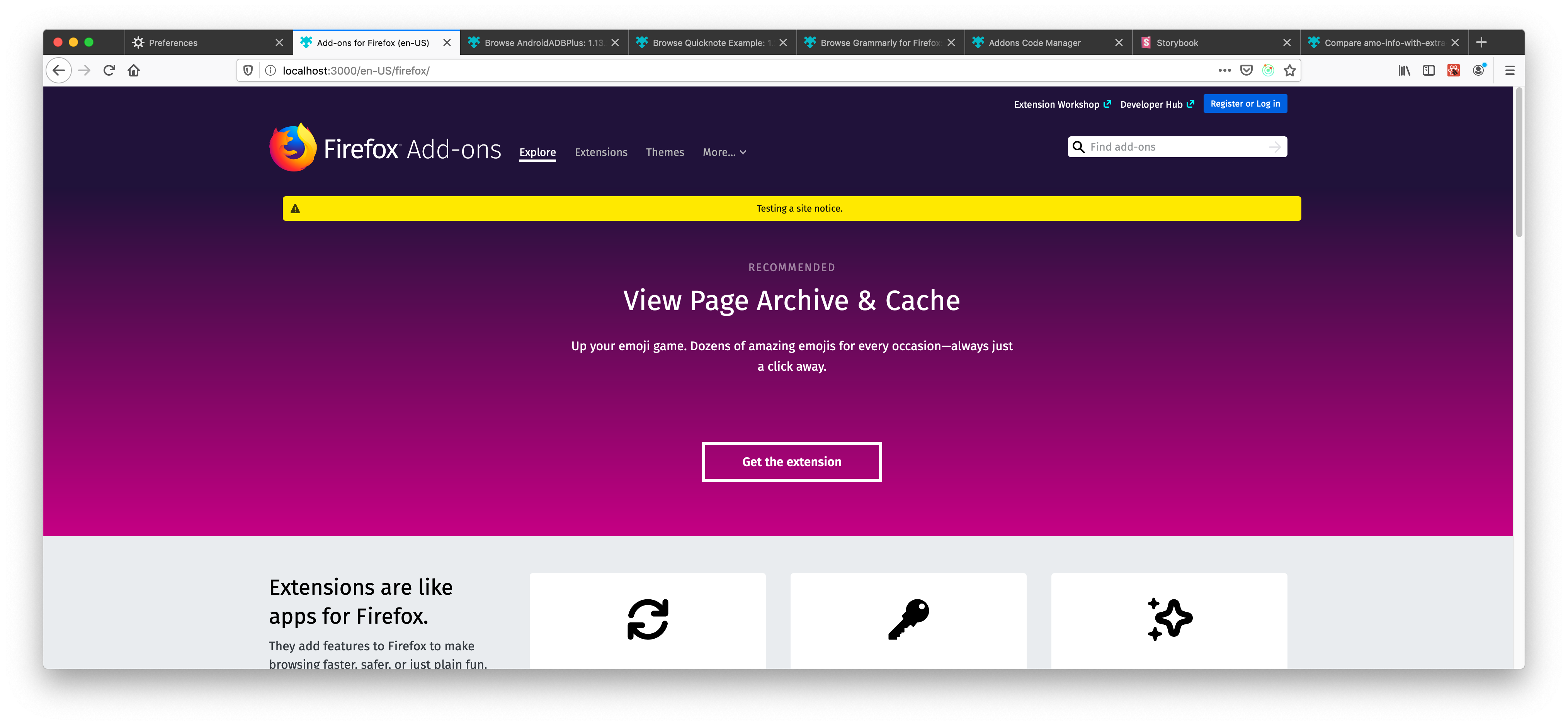Toggle the sidebars icon in toolbar
1568x726 pixels.
coord(1428,71)
